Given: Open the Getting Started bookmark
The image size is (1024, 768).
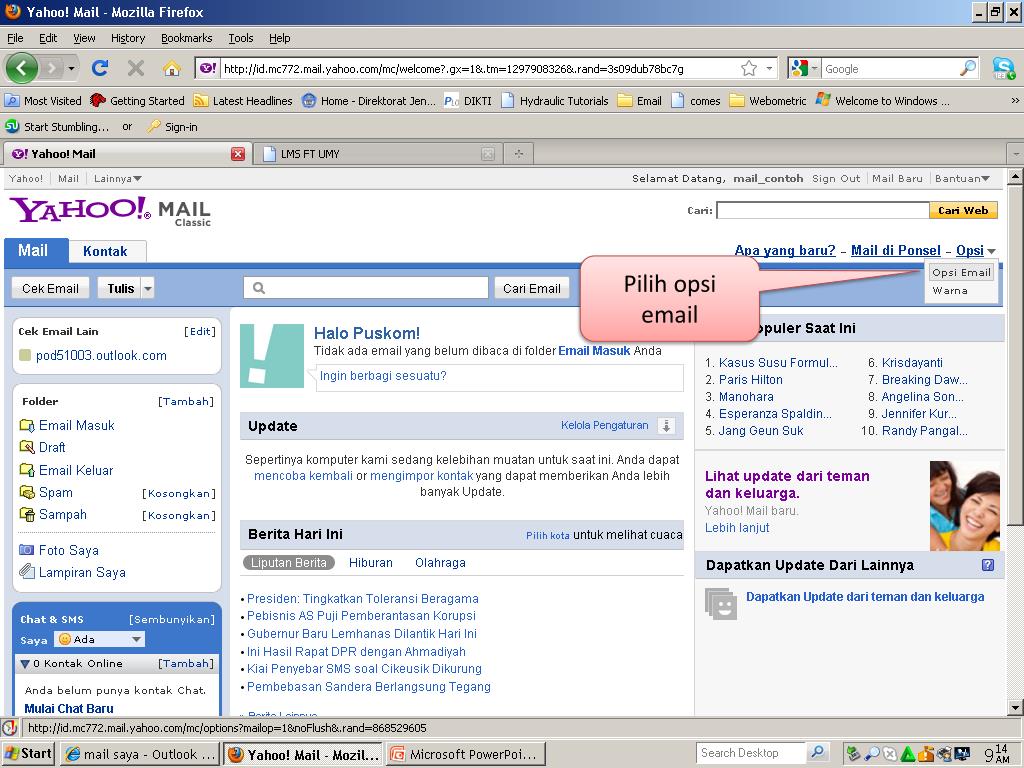Looking at the screenshot, I should click(138, 101).
